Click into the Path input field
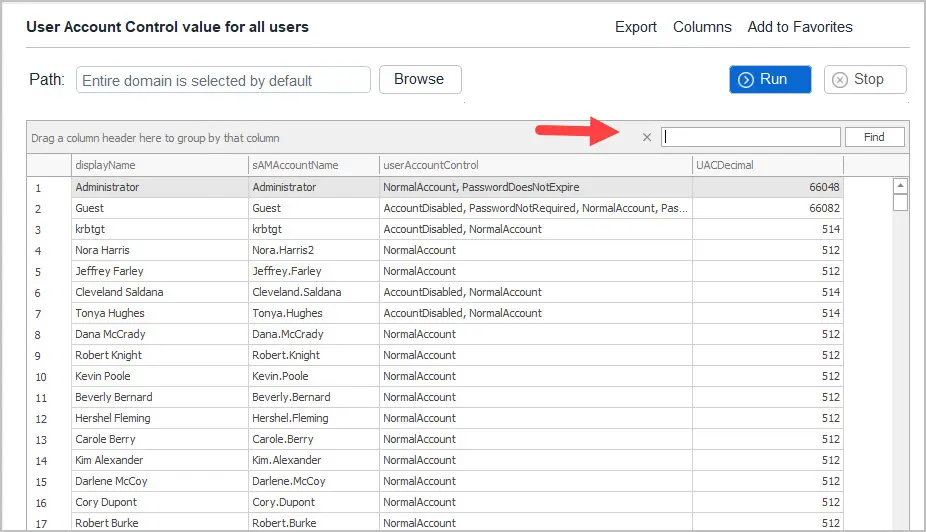The image size is (926, 532). tap(223, 80)
